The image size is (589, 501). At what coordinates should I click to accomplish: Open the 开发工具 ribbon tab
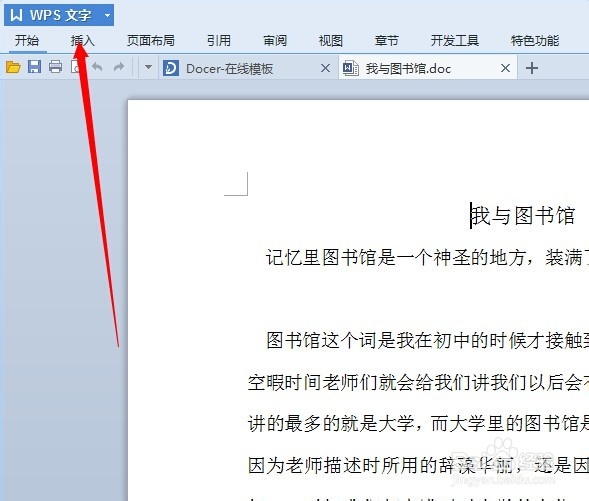[x=455, y=41]
